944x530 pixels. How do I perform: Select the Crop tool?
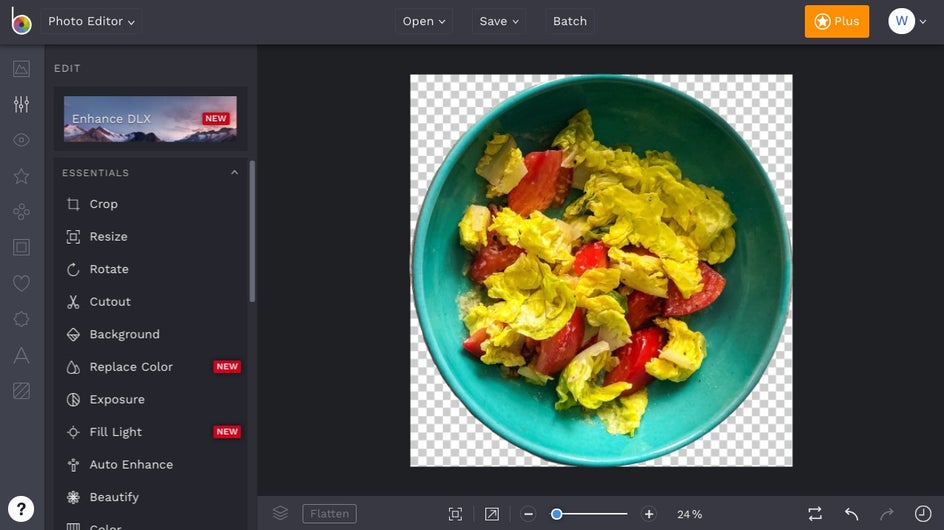pos(151,204)
